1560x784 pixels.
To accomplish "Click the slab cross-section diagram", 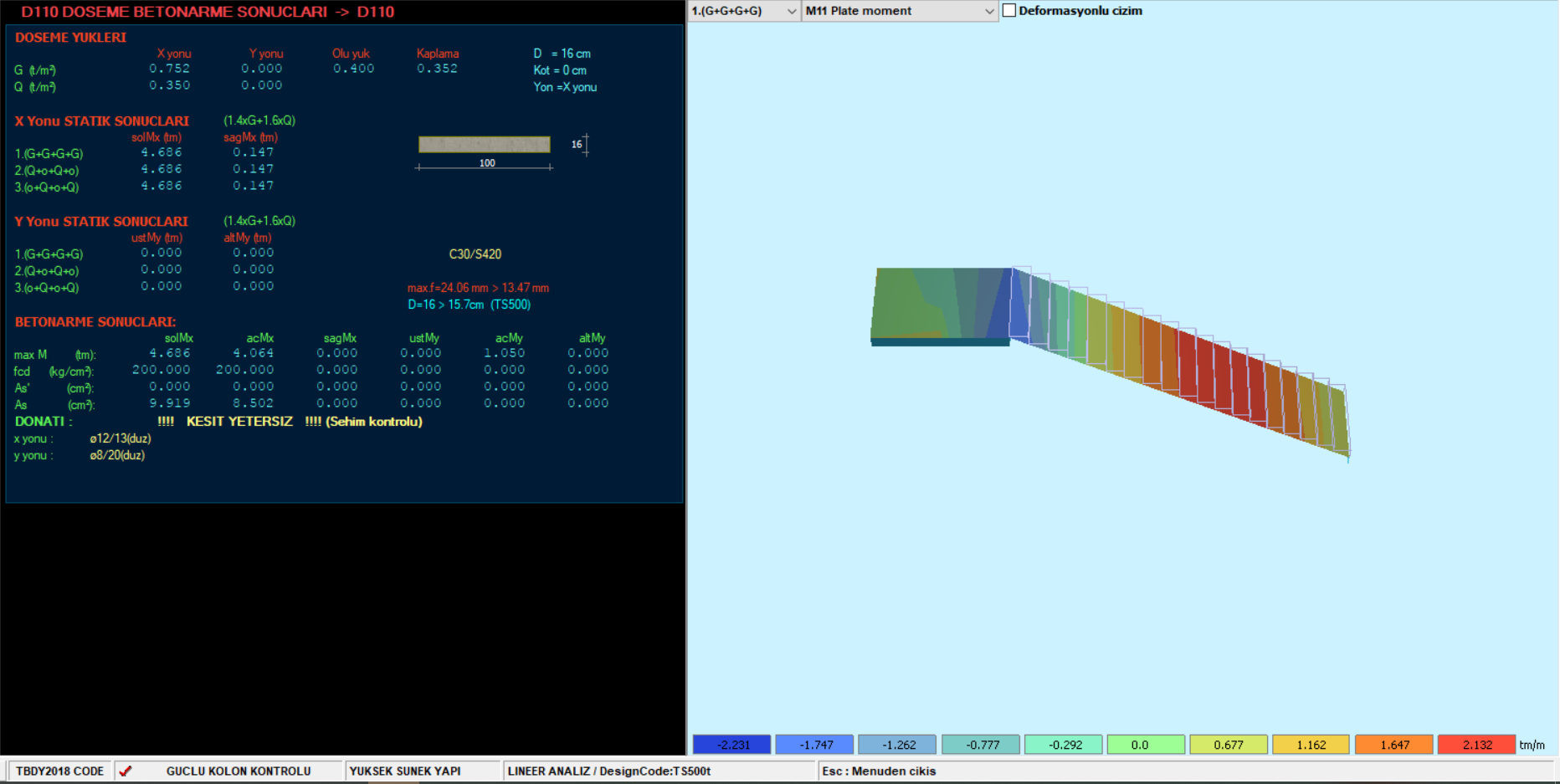I will click(x=485, y=145).
